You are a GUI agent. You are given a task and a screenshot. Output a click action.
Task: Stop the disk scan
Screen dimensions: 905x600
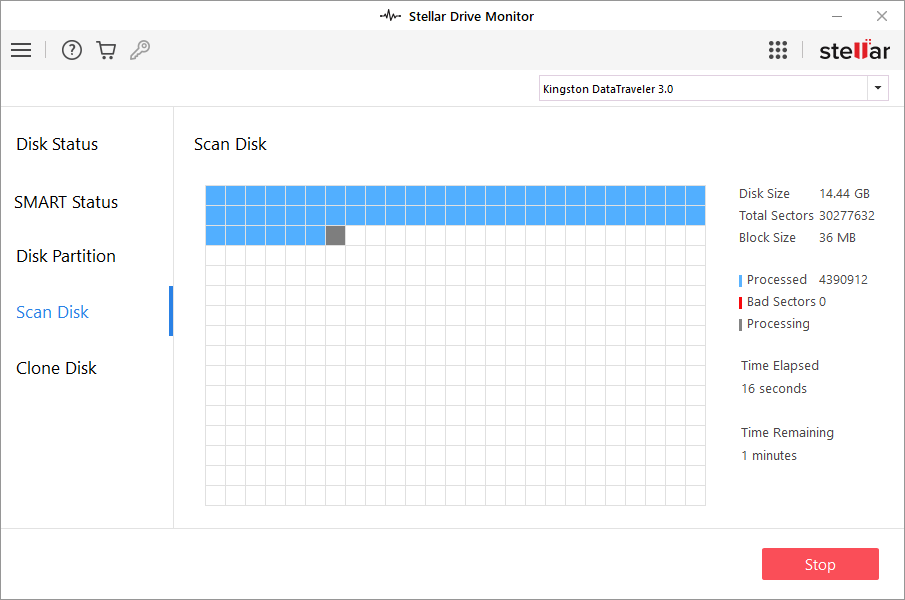tap(820, 564)
